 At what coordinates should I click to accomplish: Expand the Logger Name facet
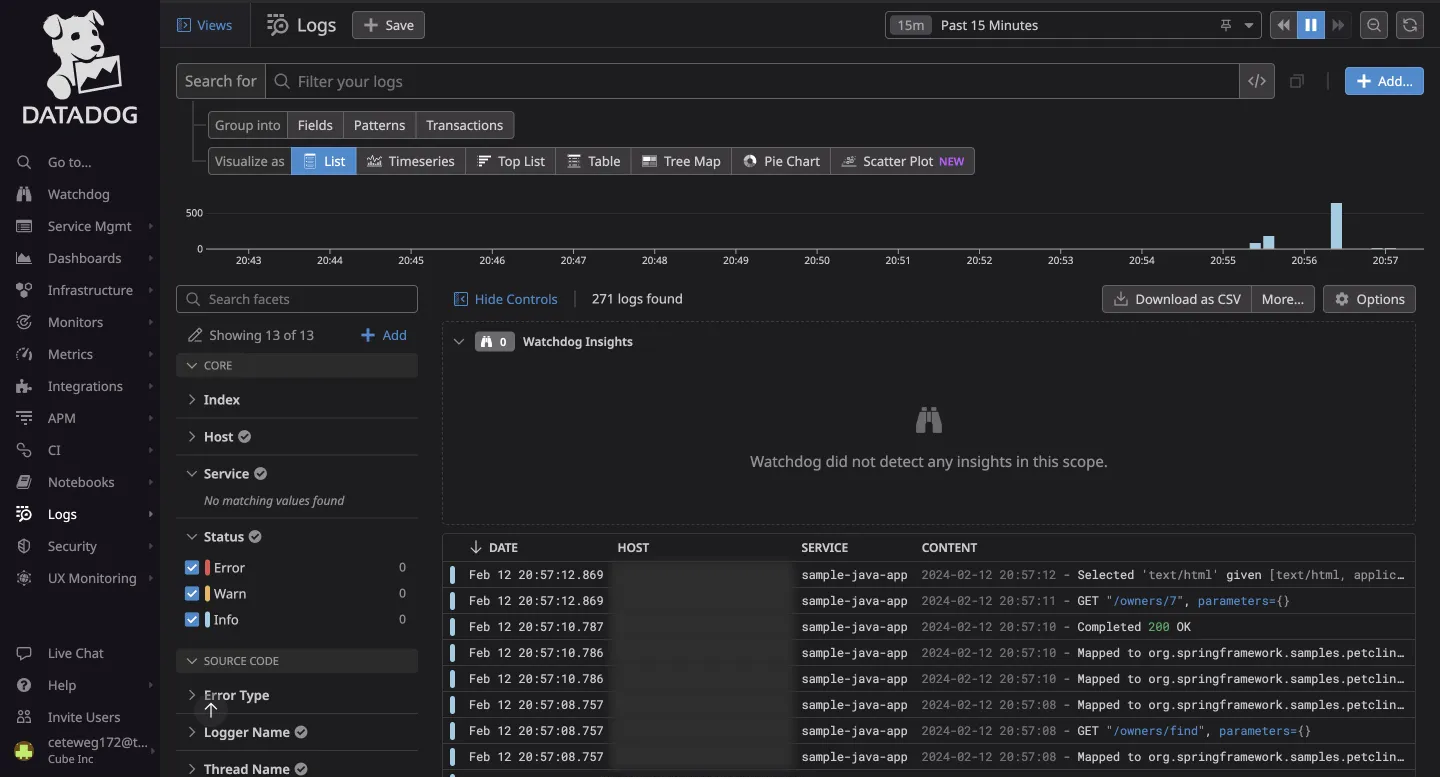192,732
